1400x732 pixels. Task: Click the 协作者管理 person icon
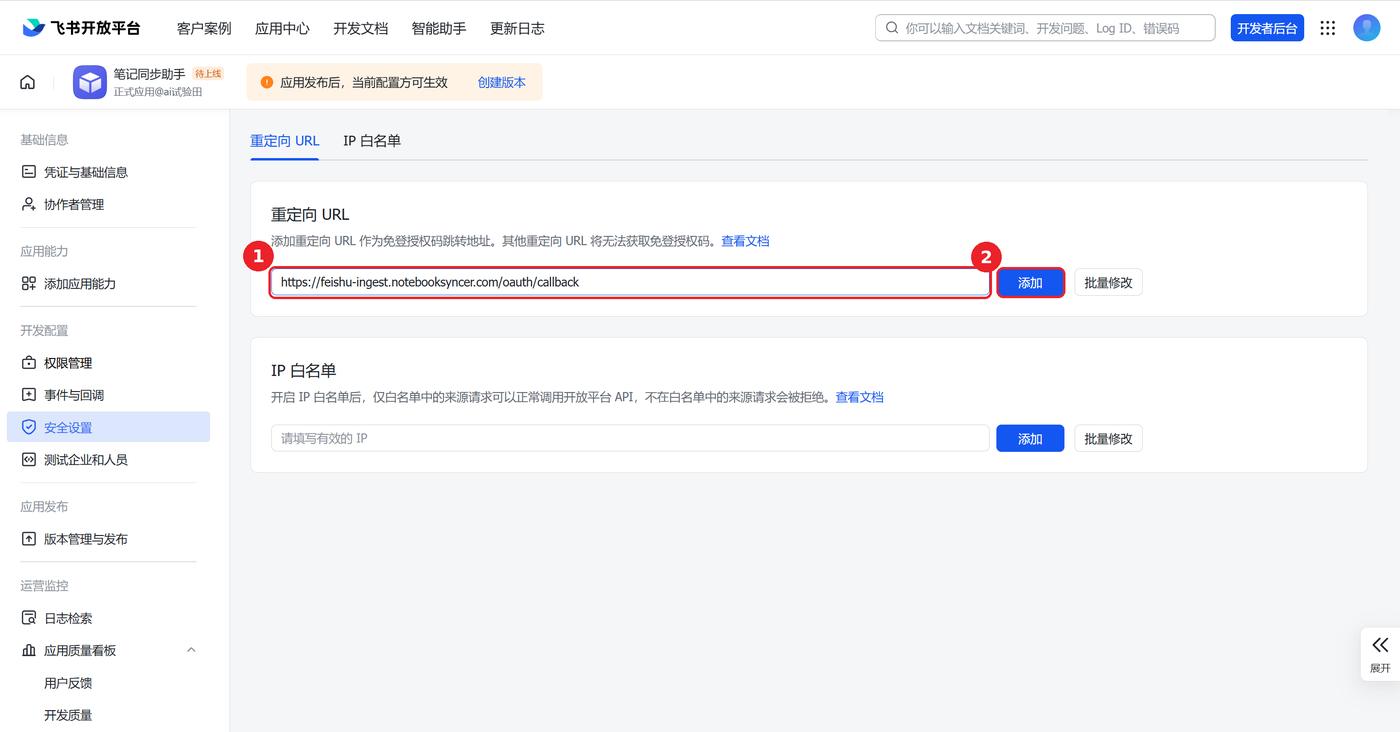[x=29, y=204]
